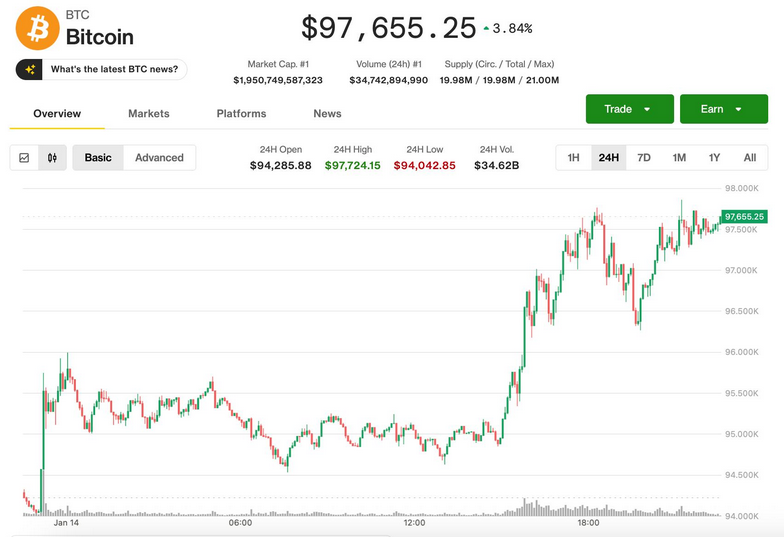View All time price history
784x537 pixels.
(749, 157)
